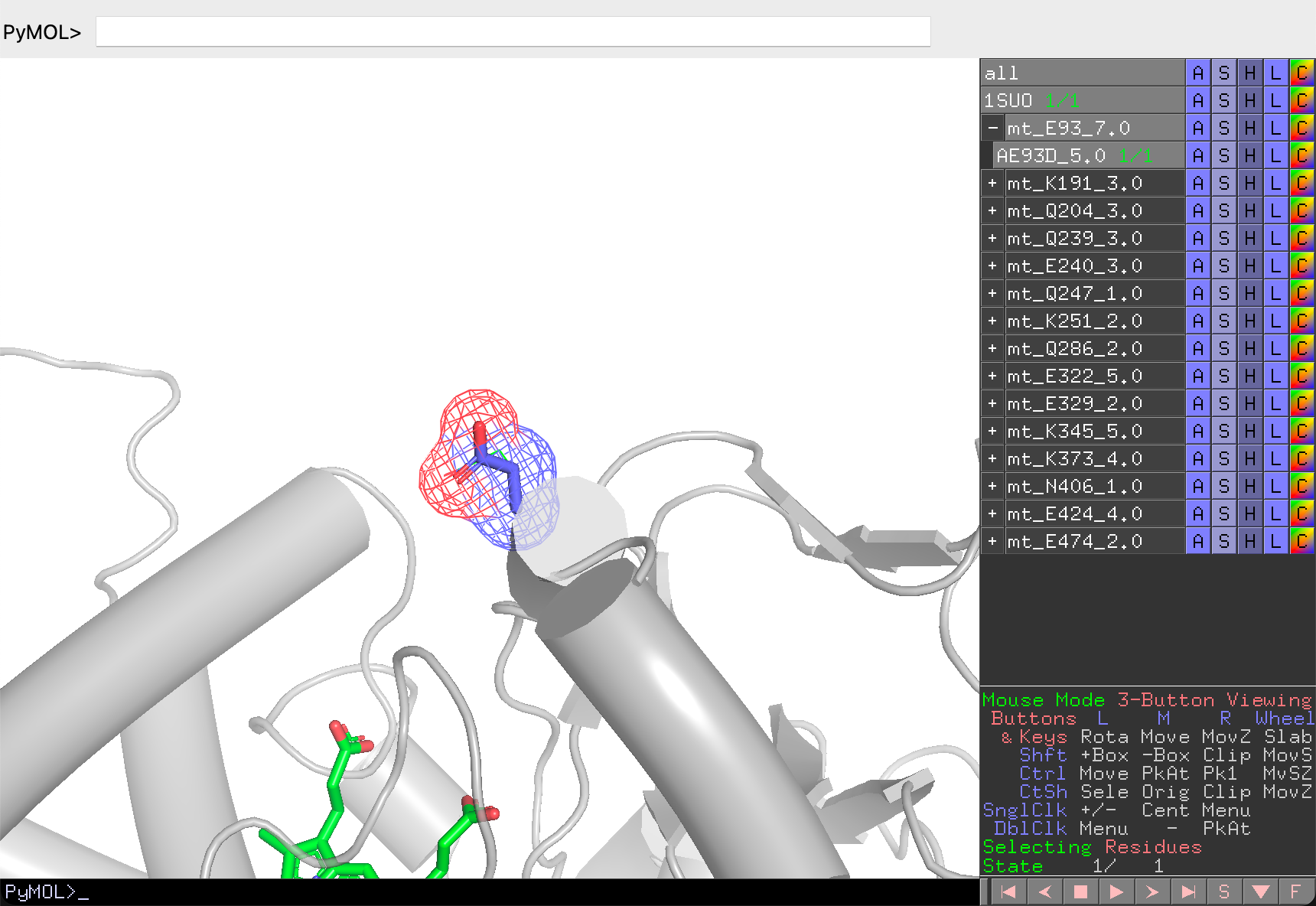Image resolution: width=1316 pixels, height=906 pixels.
Task: Toggle visibility of AE93D_5.0 object
Action: 1089,155
